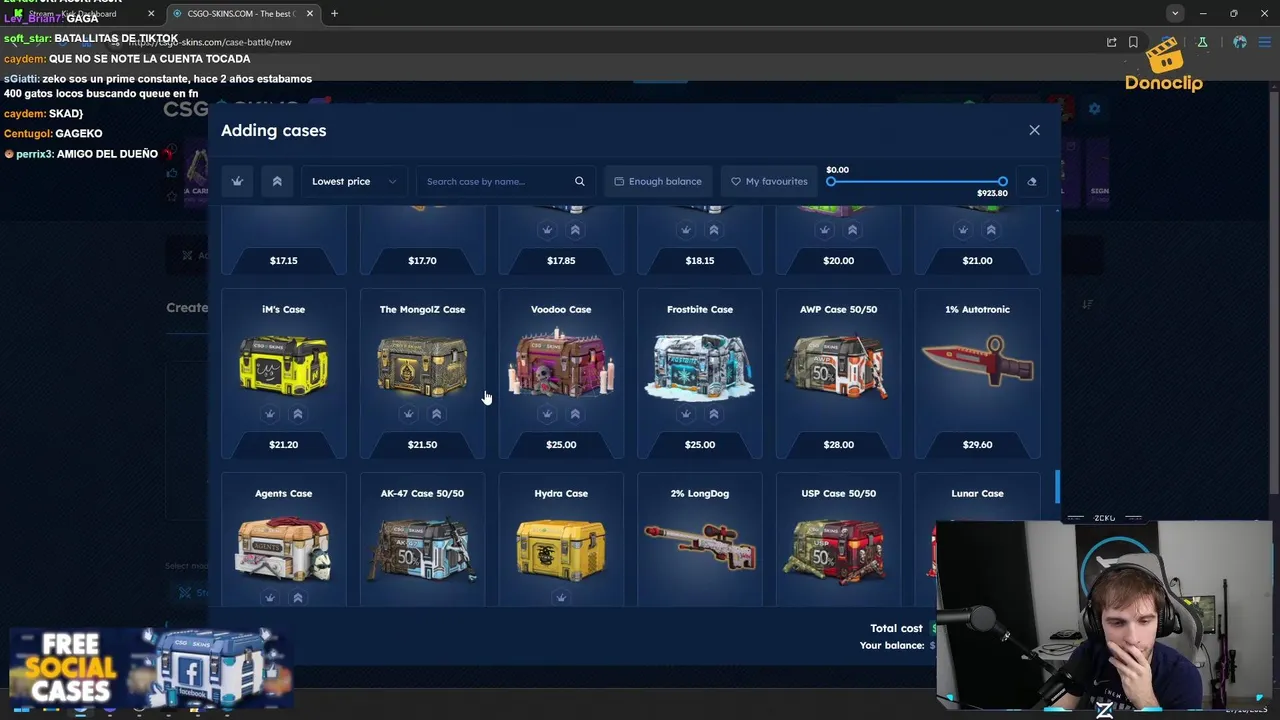The image size is (1280, 720).
Task: Click double-chevron icon under Voodoo Case
Action: point(575,414)
